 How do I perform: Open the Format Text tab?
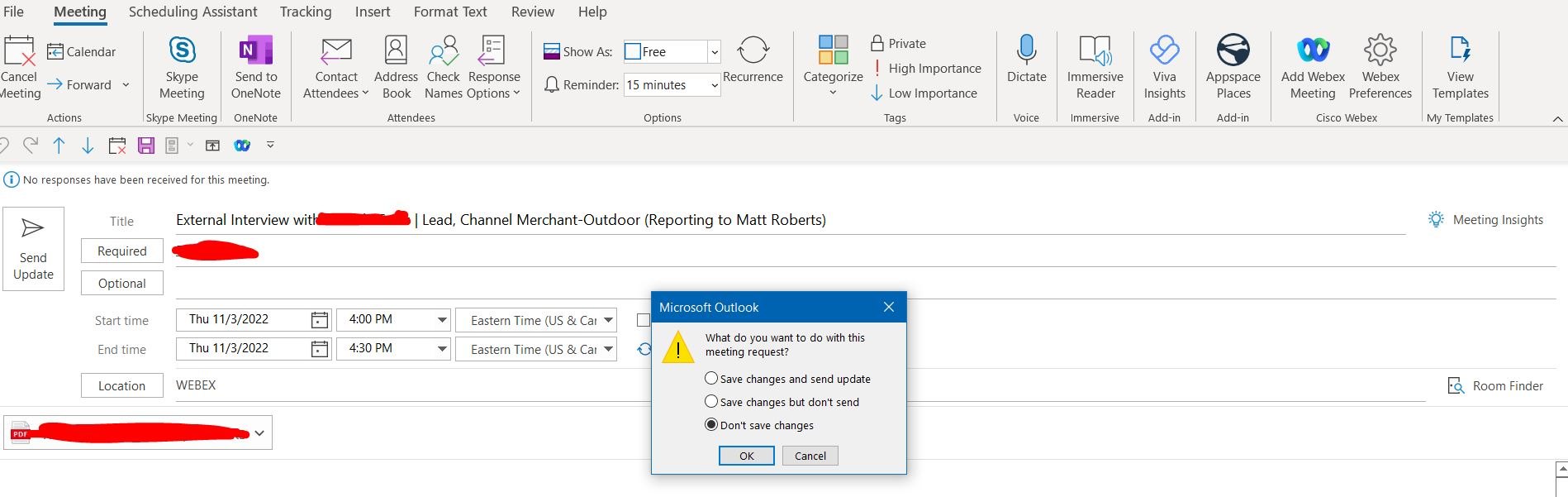click(x=450, y=12)
